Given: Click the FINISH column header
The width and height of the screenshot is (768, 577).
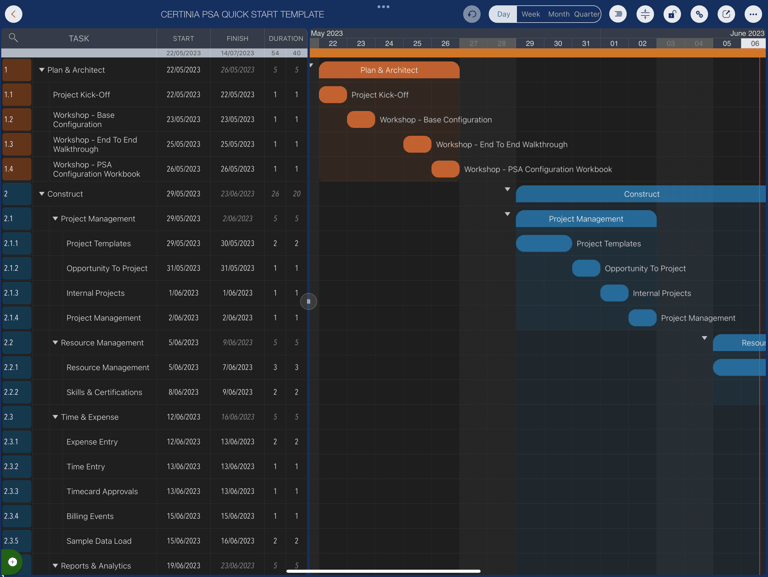Looking at the screenshot, I should 237,38.
